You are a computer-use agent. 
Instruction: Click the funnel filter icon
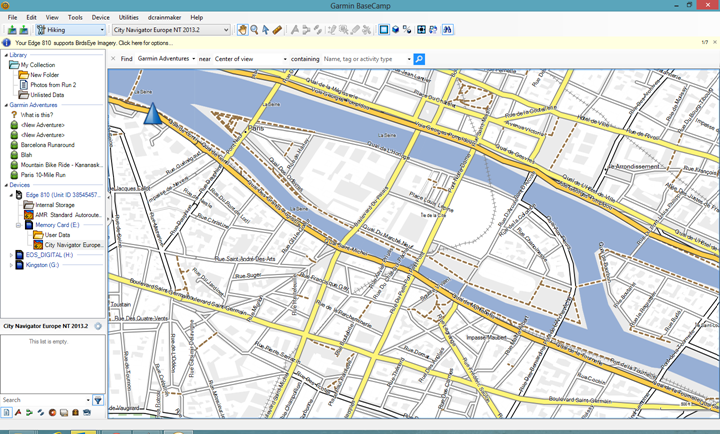[98, 400]
